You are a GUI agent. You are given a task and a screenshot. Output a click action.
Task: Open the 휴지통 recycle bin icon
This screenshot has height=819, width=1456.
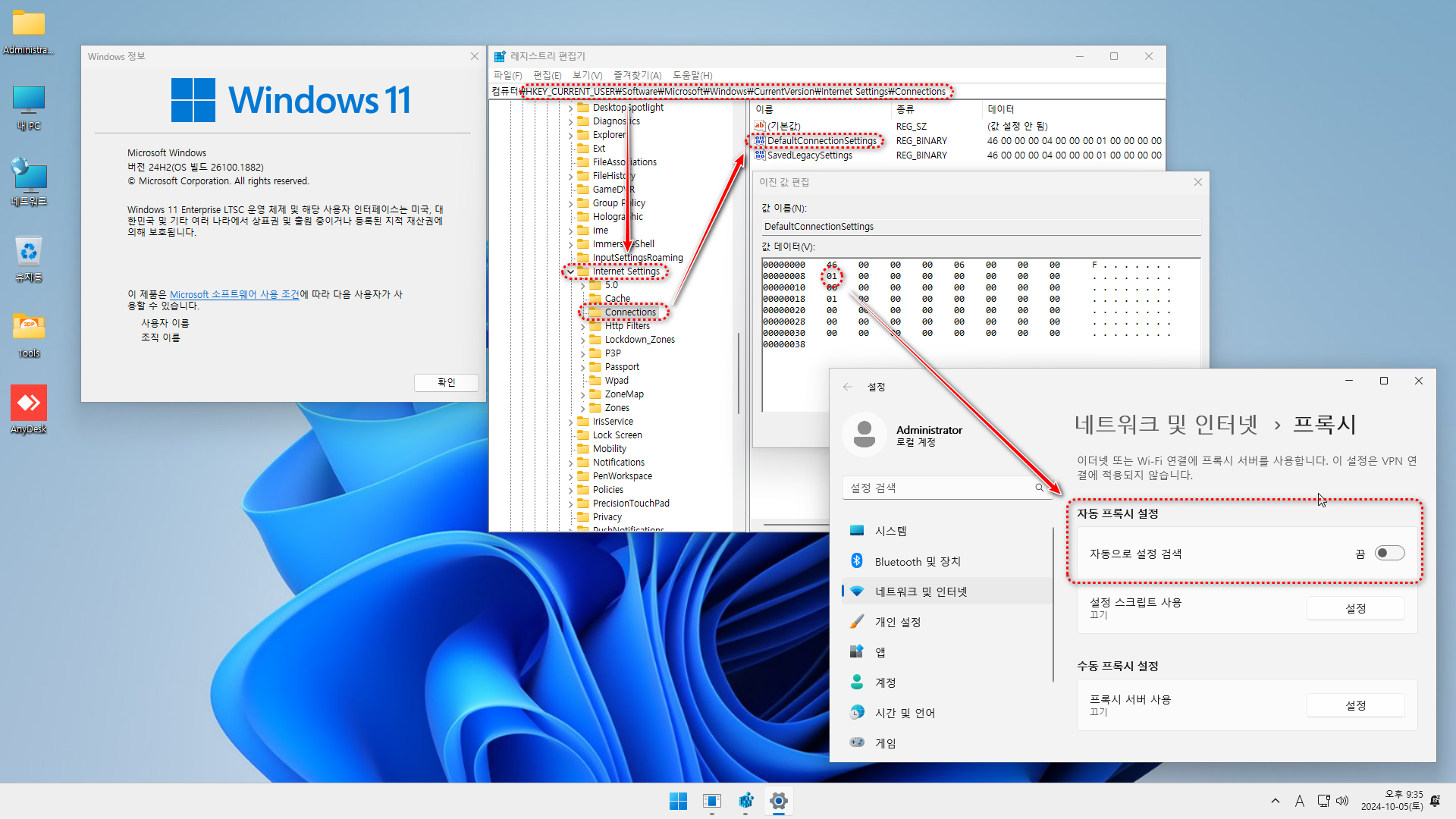click(29, 259)
